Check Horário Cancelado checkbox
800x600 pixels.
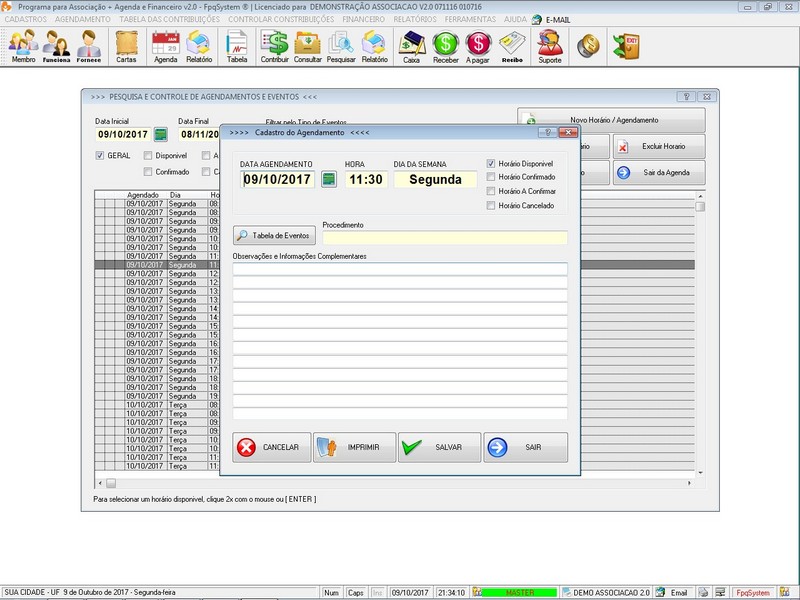coord(491,206)
